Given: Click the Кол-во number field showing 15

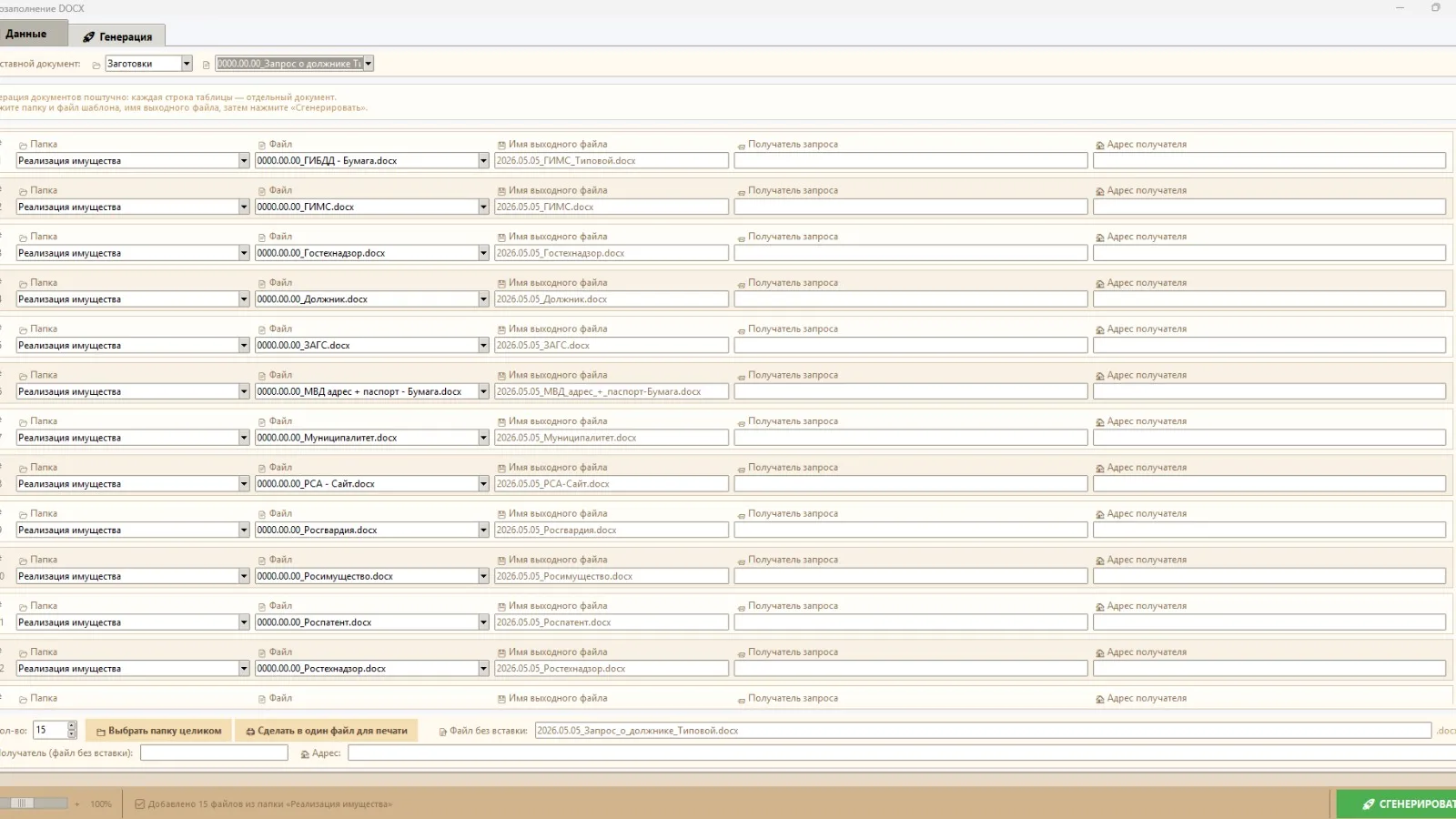Looking at the screenshot, I should click(x=50, y=730).
